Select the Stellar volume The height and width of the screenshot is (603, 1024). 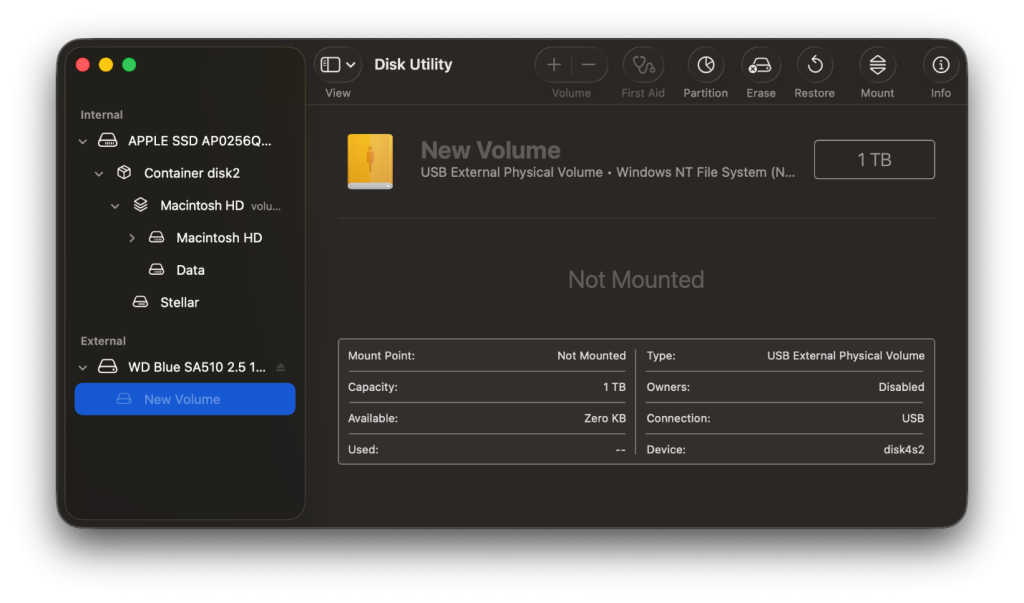(x=179, y=302)
